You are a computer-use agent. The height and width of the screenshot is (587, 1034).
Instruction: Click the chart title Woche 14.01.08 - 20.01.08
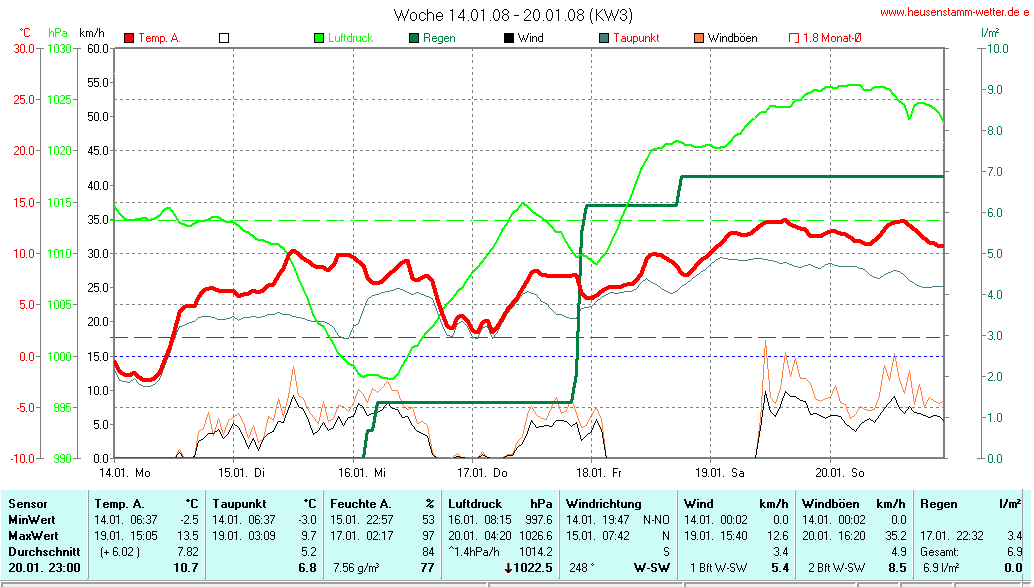[x=513, y=15]
